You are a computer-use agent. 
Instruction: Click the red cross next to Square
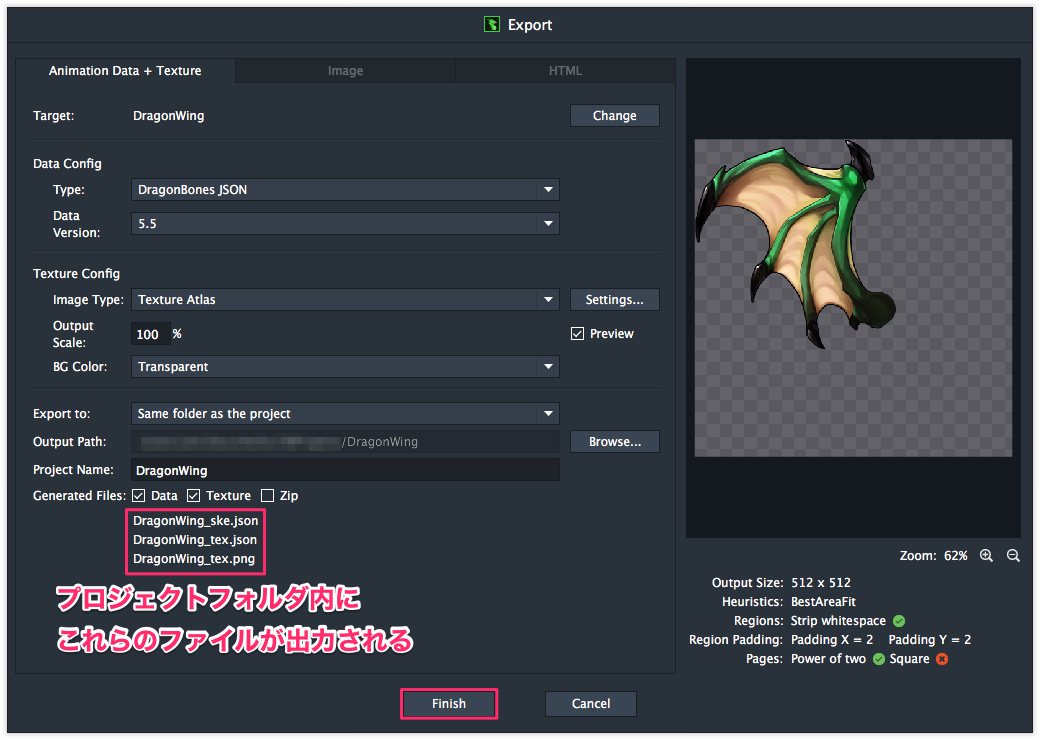942,659
